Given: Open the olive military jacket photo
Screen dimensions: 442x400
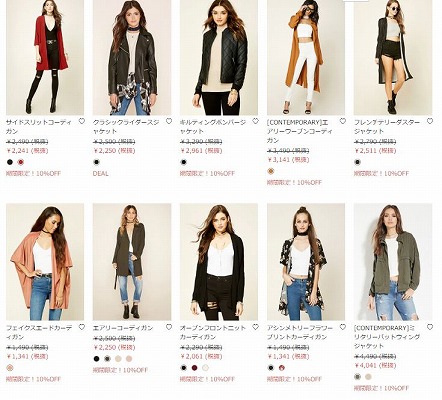Looking at the screenshot, I should [x=393, y=262].
